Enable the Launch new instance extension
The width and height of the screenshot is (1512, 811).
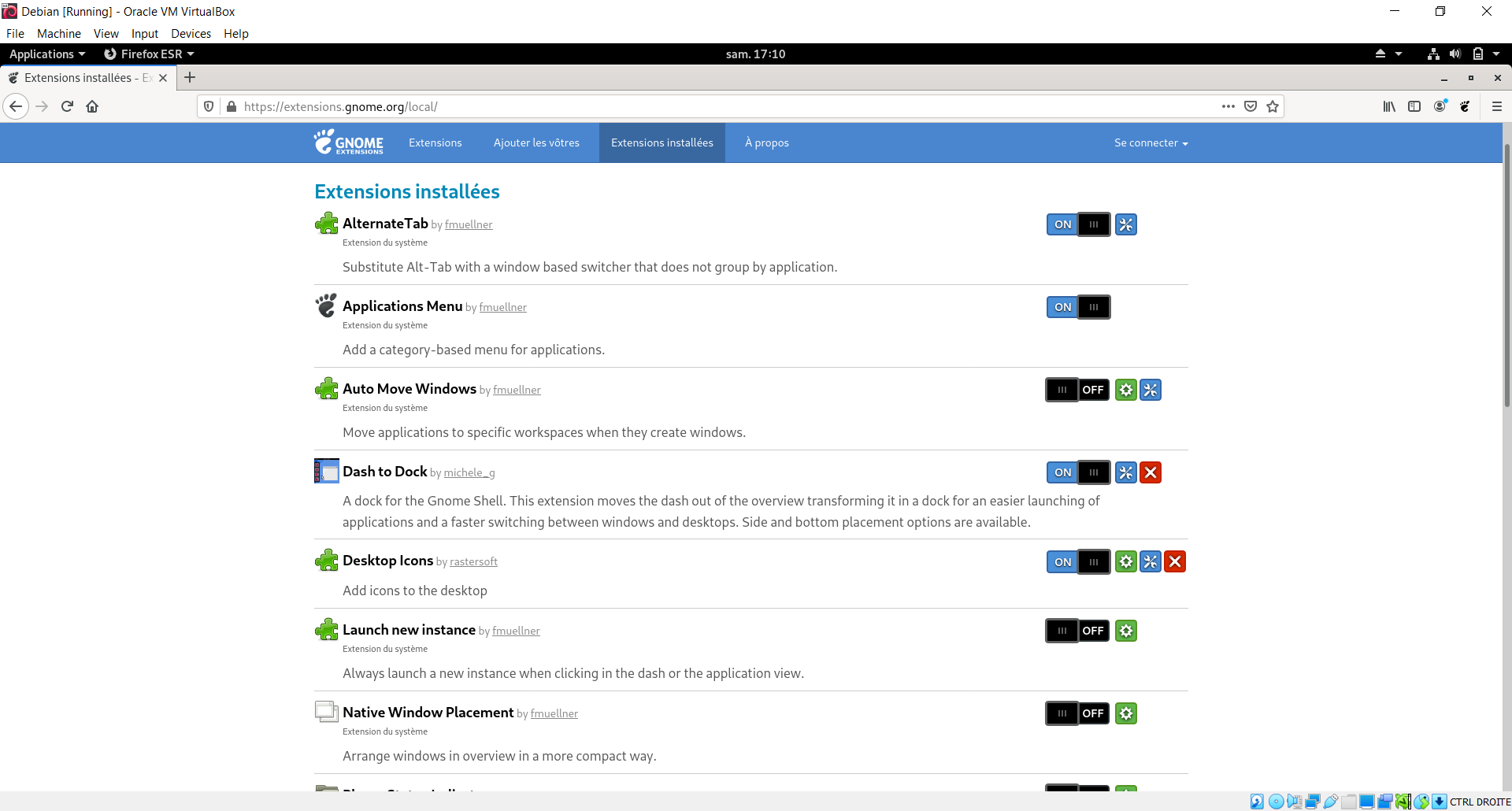(1077, 631)
